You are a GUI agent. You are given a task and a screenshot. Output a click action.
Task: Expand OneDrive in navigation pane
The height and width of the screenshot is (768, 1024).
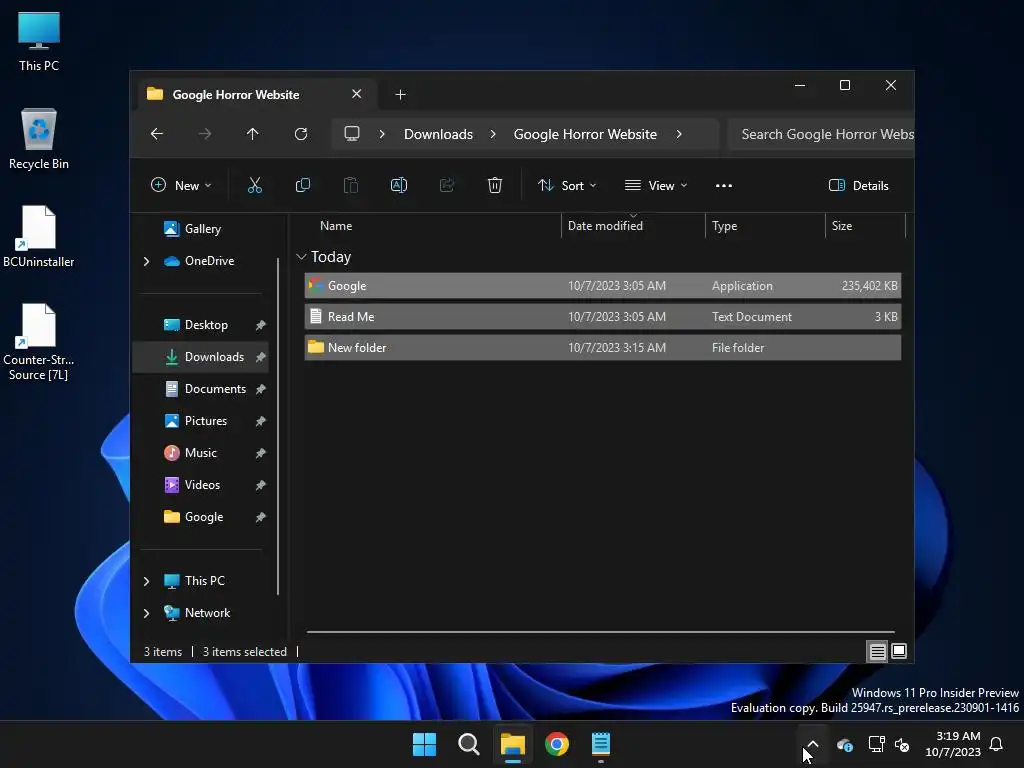[146, 261]
